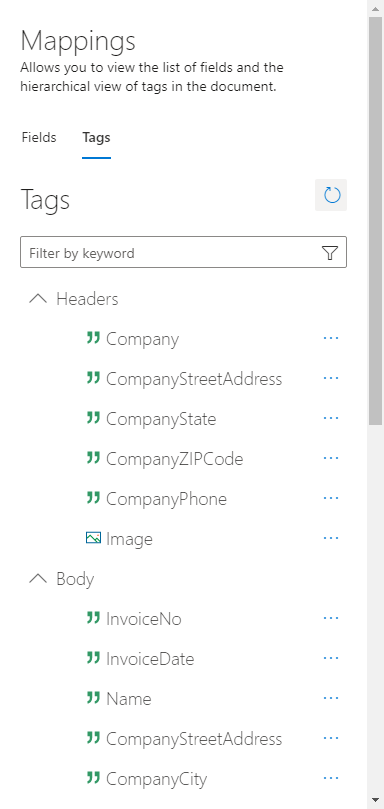
Task: Select CompanyStreetAddress under Body
Action: pos(194,739)
